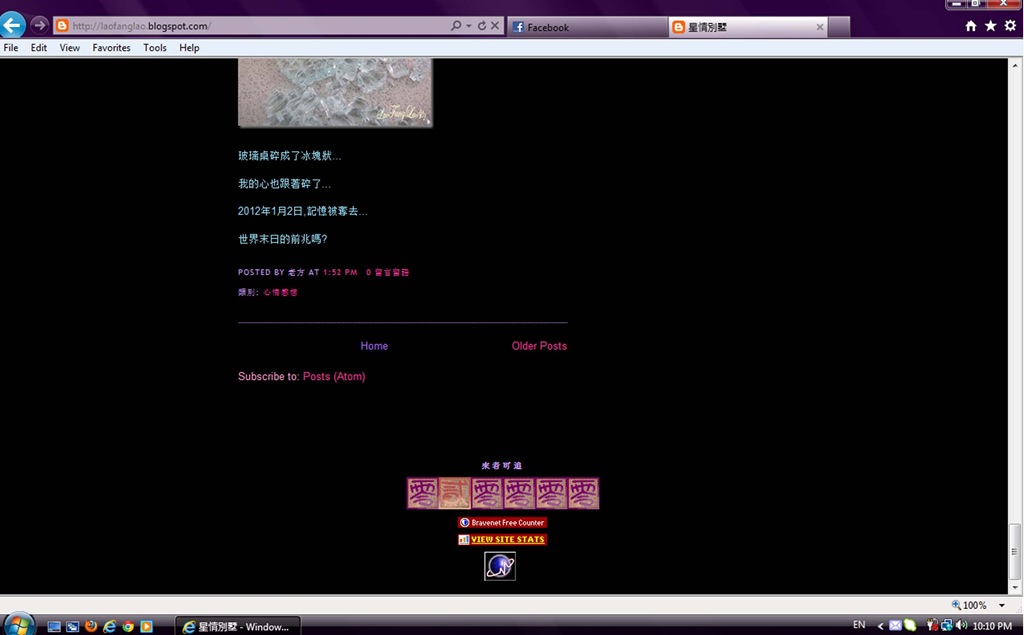The height and width of the screenshot is (635, 1024).
Task: Click the green messenger tray icon
Action: [910, 626]
